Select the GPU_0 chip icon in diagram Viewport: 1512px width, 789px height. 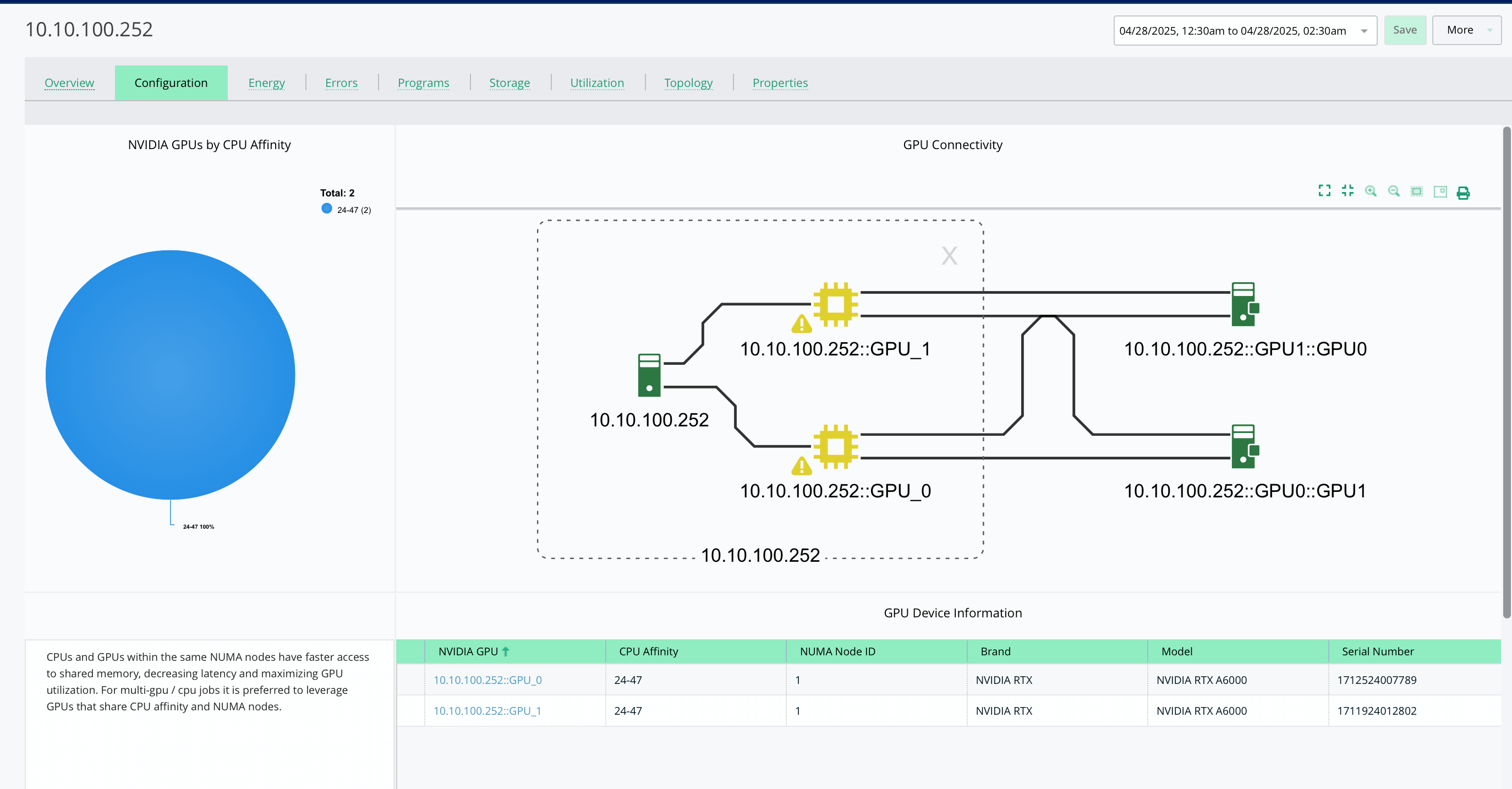(835, 446)
